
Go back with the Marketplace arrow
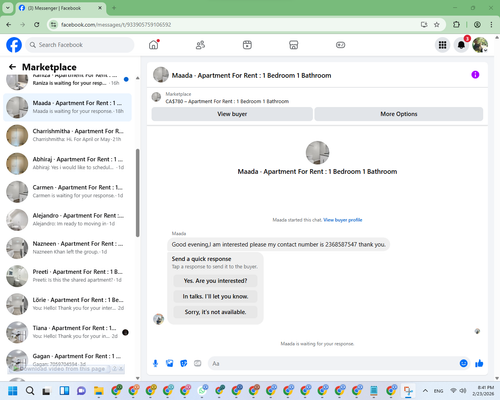point(12,67)
